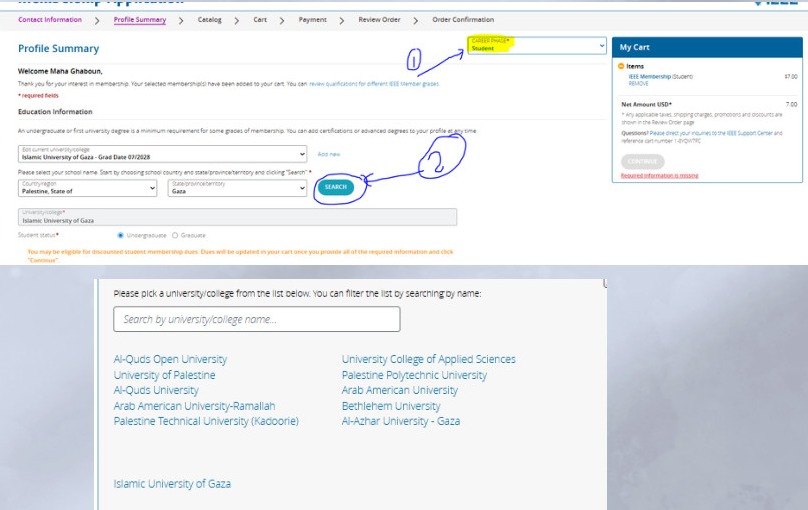Select the Undergraduate radio button
The height and width of the screenshot is (510, 808).
point(121,235)
